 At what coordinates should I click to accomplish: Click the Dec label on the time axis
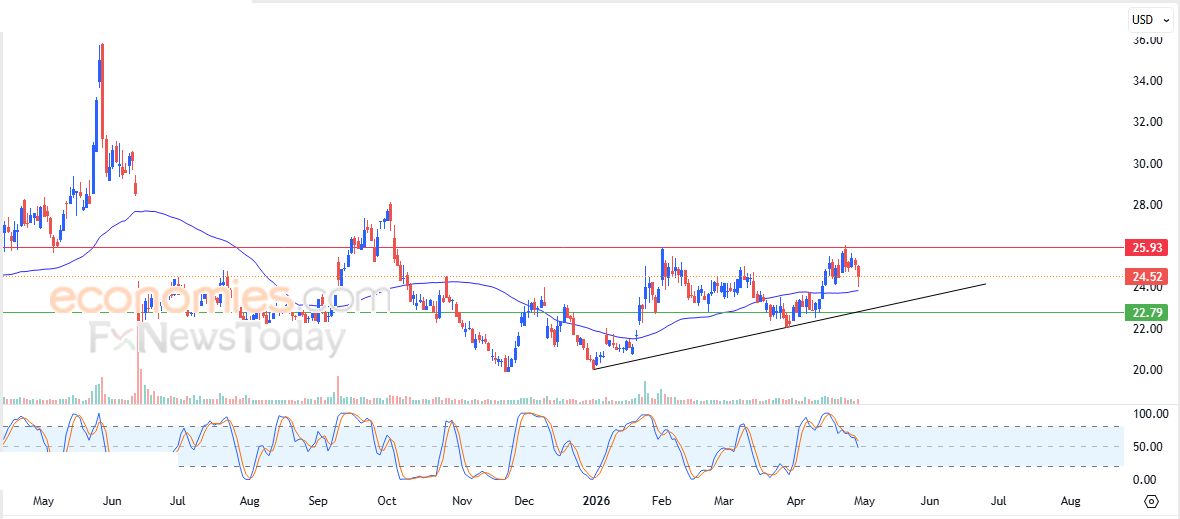tap(523, 500)
